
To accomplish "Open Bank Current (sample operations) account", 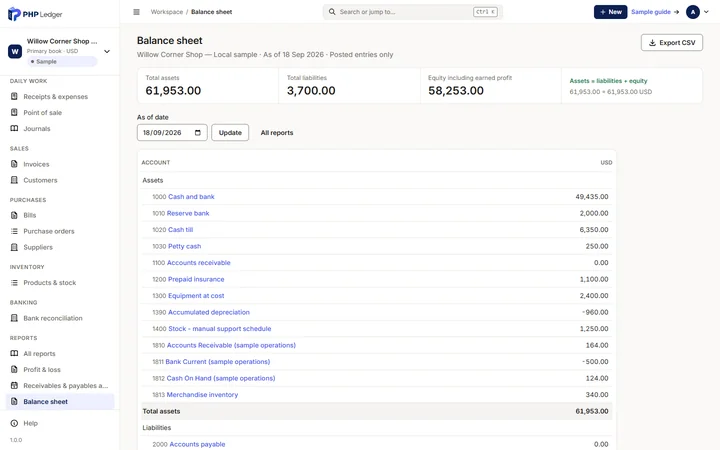I will coord(218,362).
